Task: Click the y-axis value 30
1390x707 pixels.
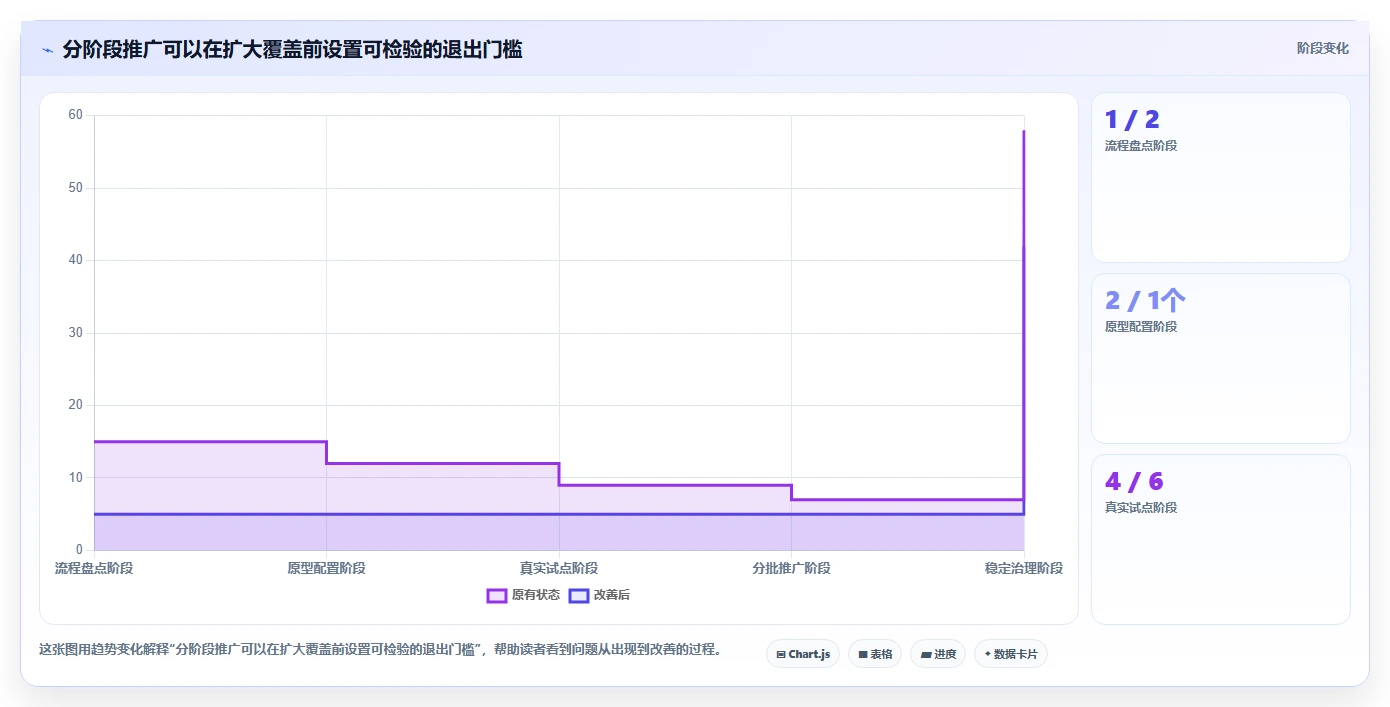Action: click(x=76, y=333)
